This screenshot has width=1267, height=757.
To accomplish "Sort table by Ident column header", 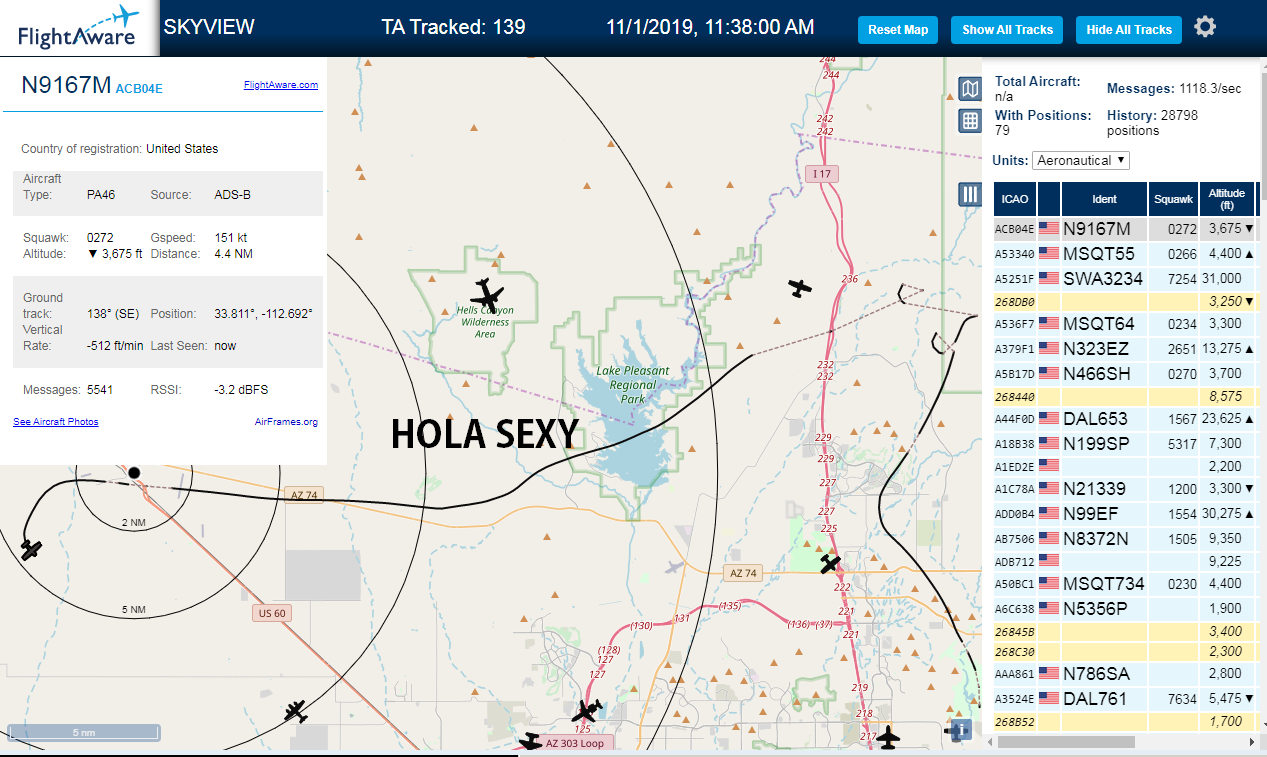I will (1104, 199).
